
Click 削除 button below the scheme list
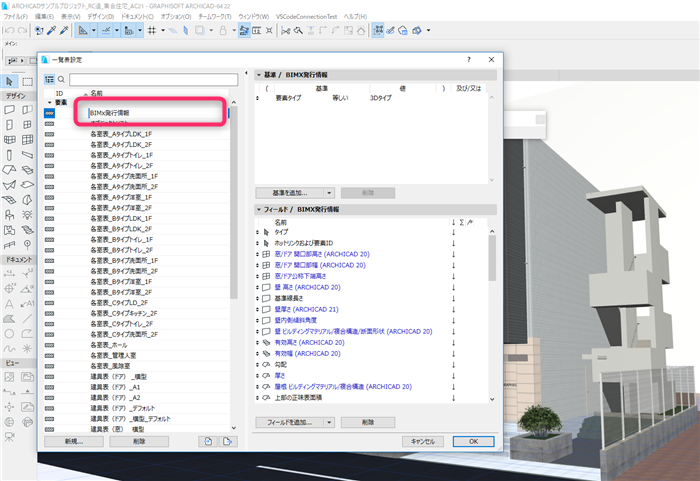pos(139,441)
